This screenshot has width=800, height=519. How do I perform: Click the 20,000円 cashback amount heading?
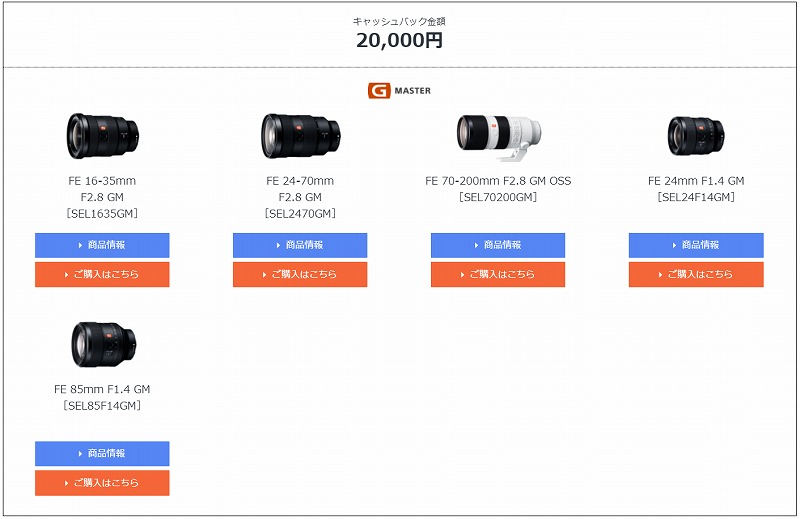399,40
